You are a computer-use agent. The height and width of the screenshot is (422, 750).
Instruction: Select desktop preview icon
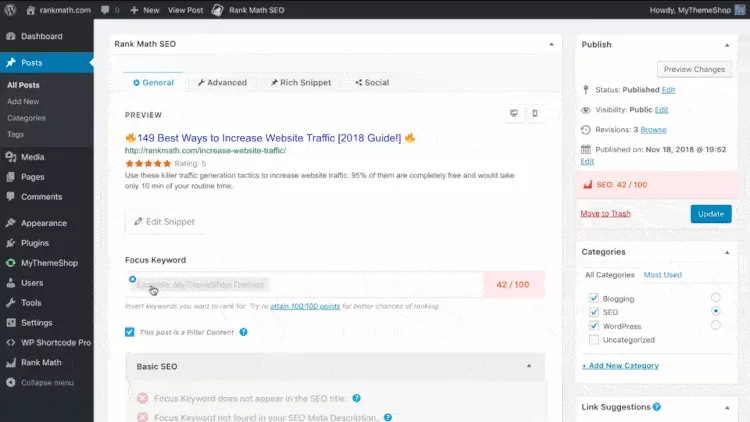click(x=514, y=113)
